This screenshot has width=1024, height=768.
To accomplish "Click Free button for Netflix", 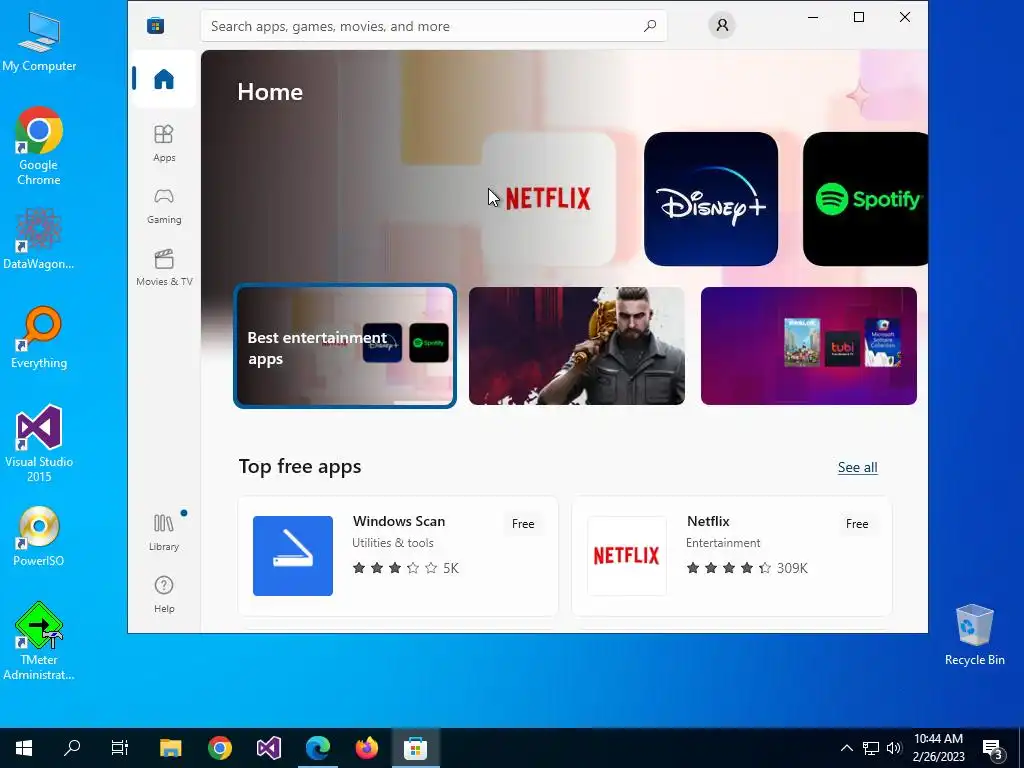I will 857,524.
